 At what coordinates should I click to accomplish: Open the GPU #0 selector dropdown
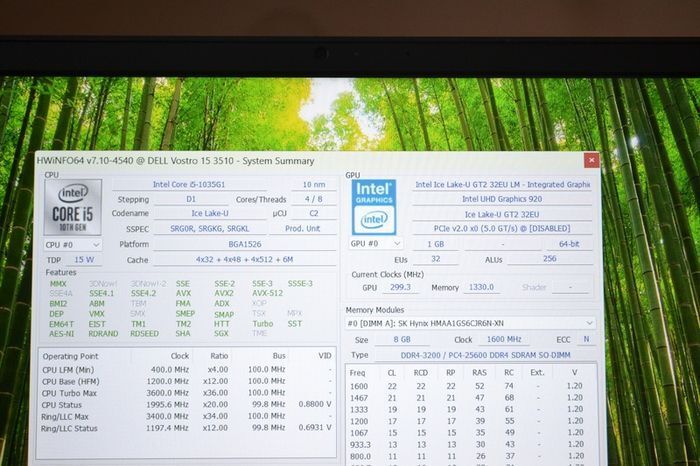tap(376, 244)
